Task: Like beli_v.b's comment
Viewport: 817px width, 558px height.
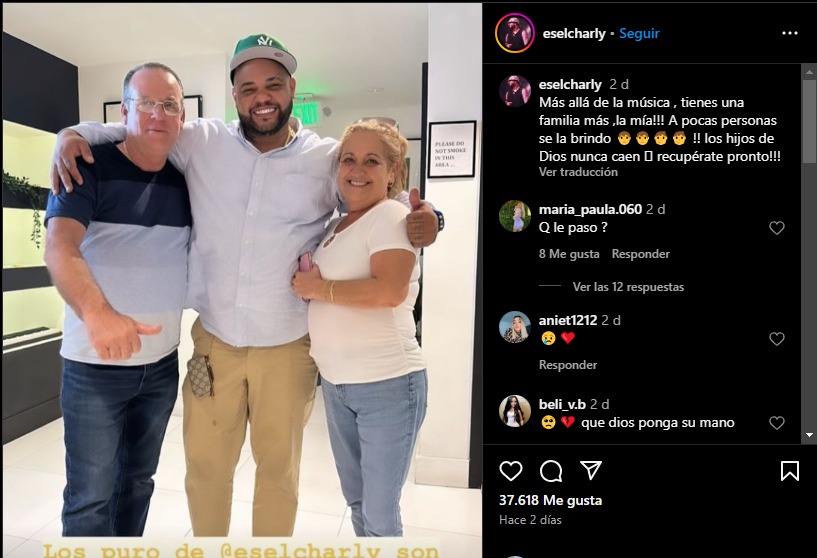Action: [777, 423]
